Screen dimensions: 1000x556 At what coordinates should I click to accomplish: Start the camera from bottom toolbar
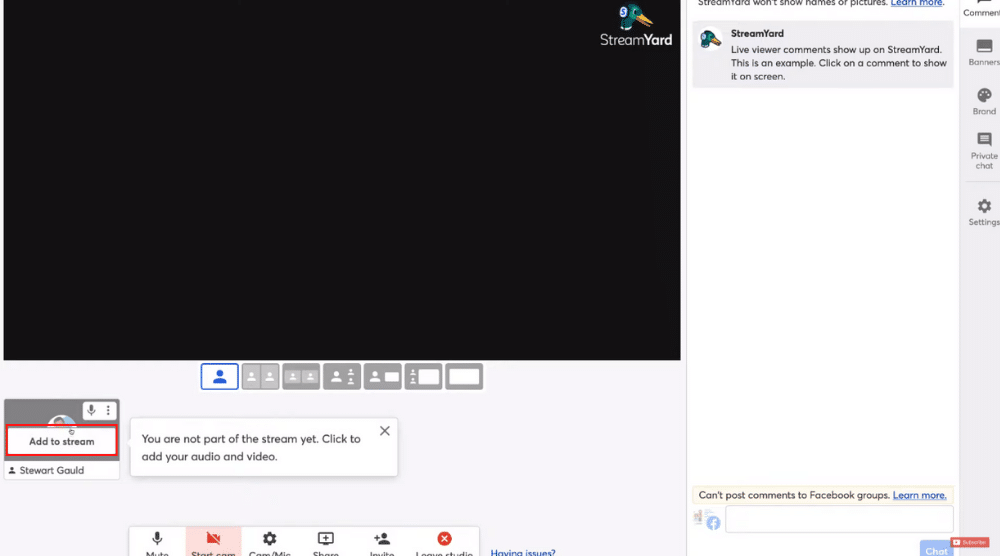(214, 543)
